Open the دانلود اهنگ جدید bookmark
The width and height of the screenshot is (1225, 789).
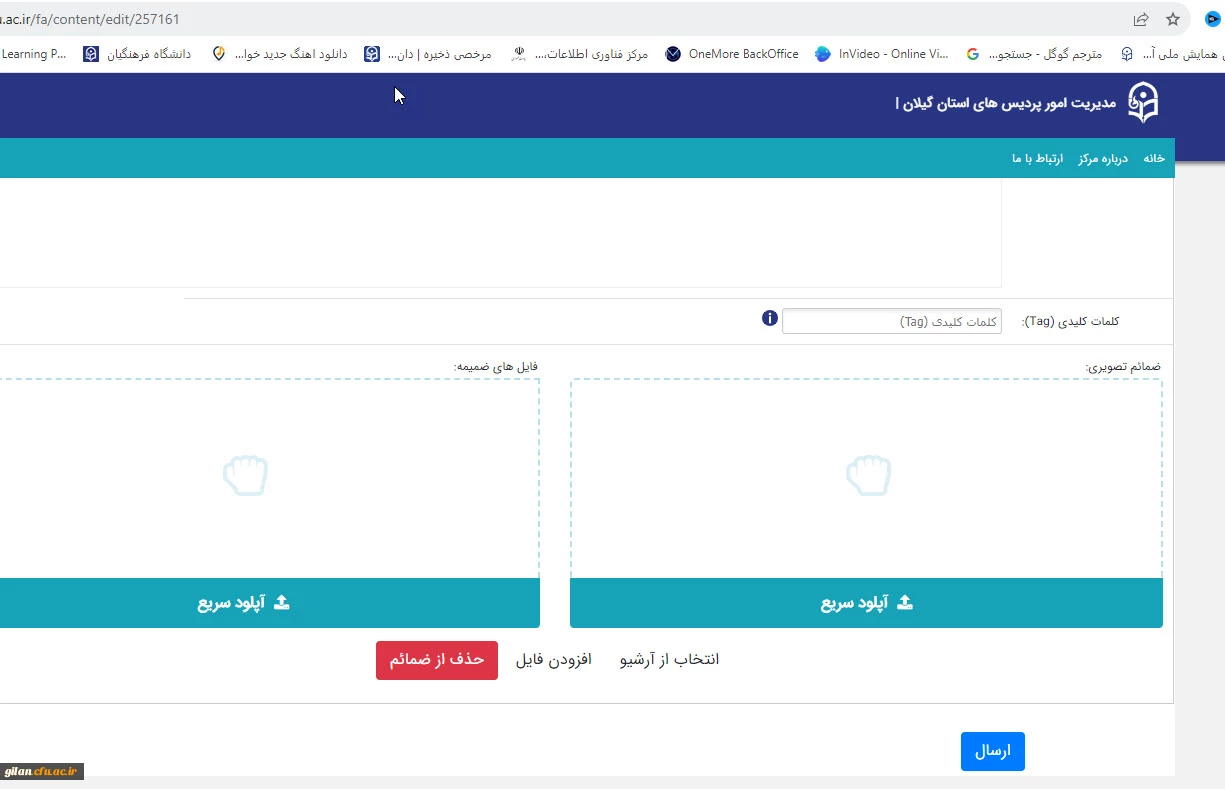pyautogui.click(x=280, y=54)
